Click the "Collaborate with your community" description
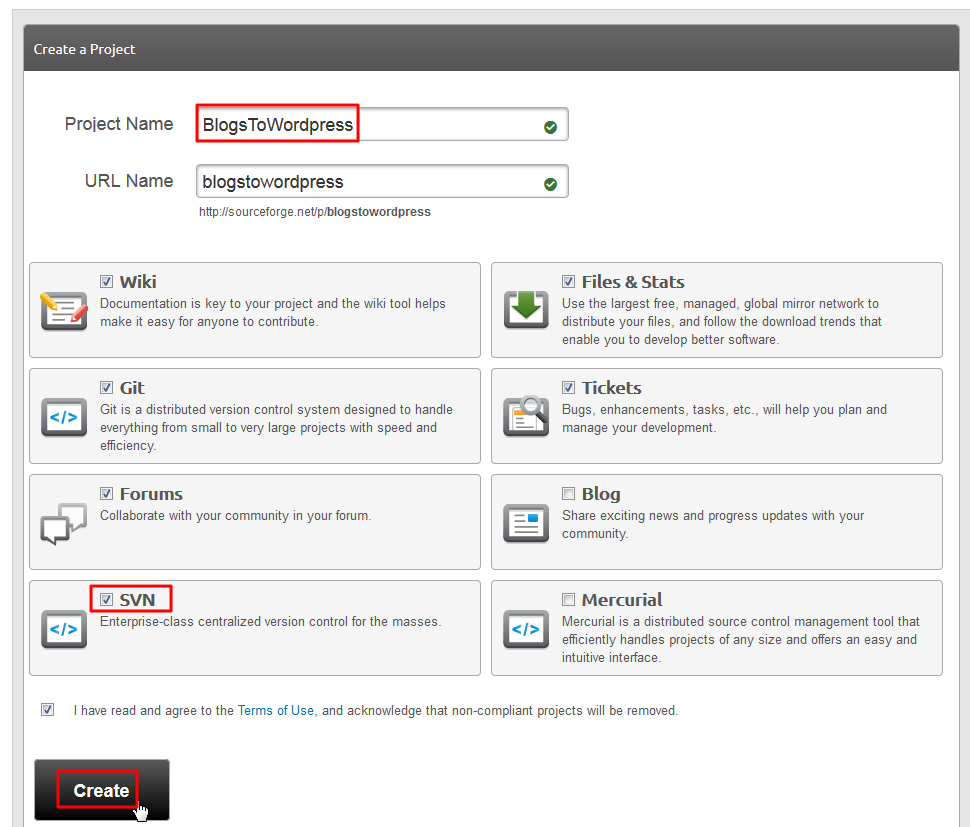 point(236,515)
